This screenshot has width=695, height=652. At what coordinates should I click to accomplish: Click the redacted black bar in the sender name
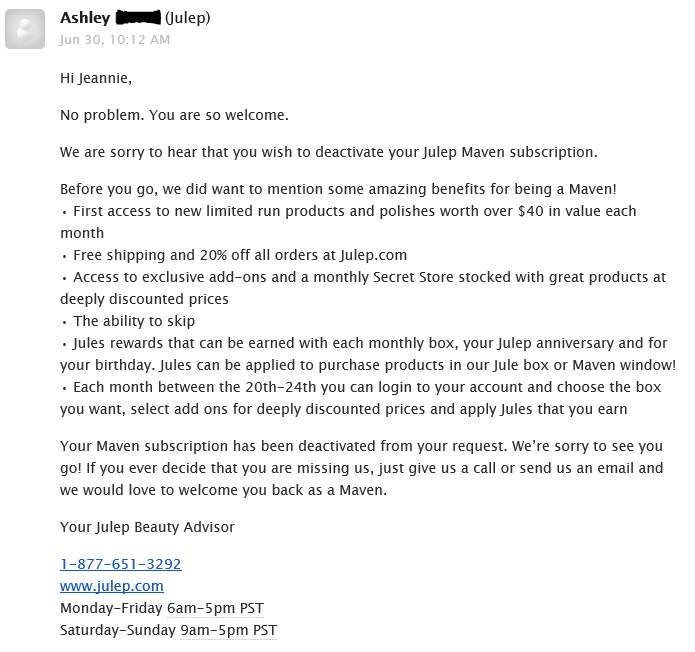pyautogui.click(x=138, y=18)
